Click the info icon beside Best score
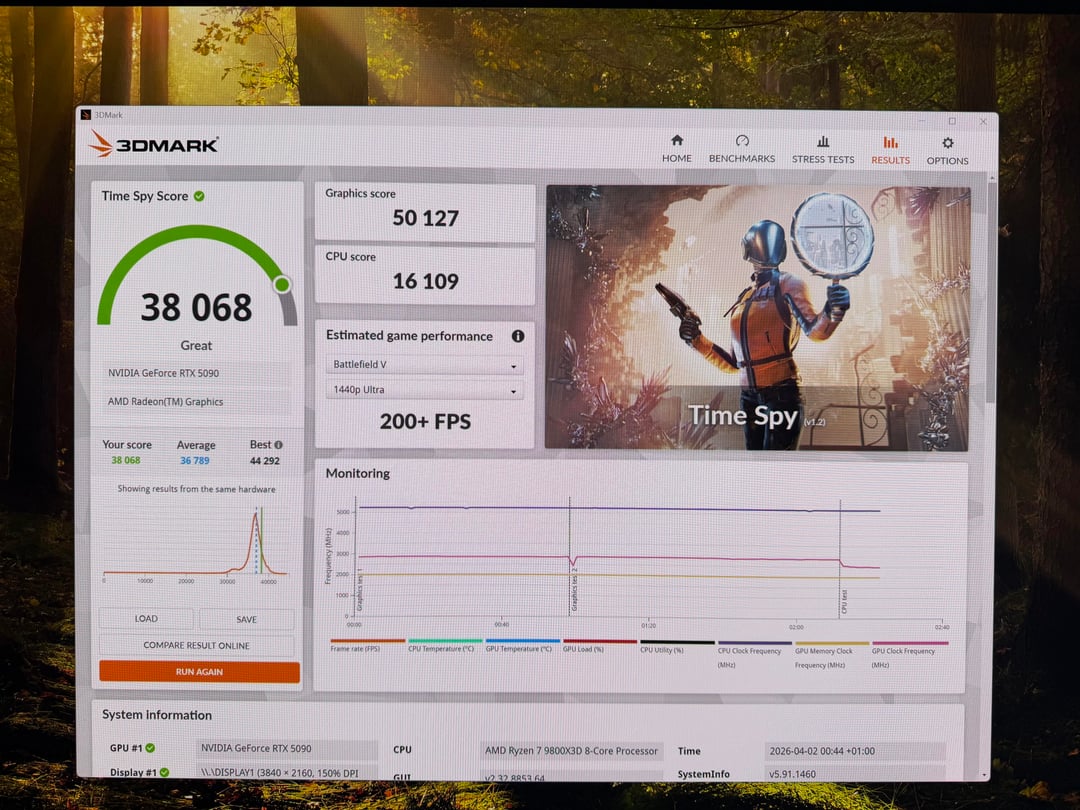Screen dimensions: 1080x810 279,445
